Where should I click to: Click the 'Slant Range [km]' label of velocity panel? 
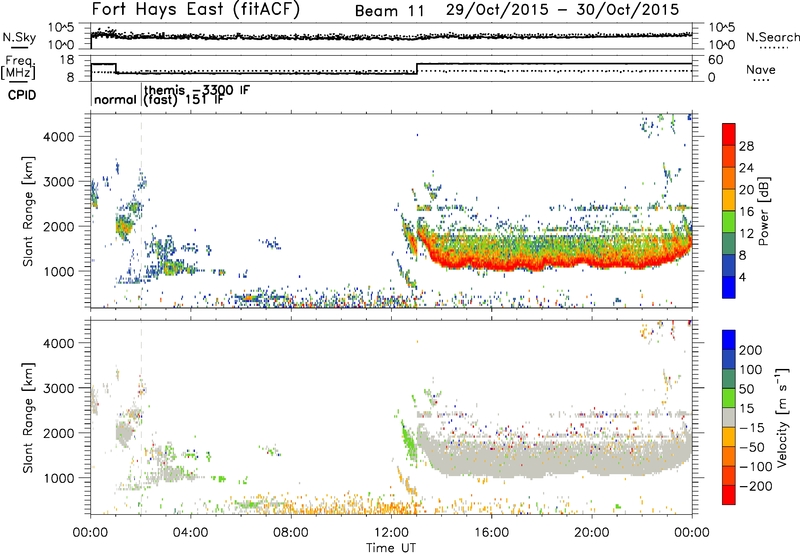(x=28, y=417)
